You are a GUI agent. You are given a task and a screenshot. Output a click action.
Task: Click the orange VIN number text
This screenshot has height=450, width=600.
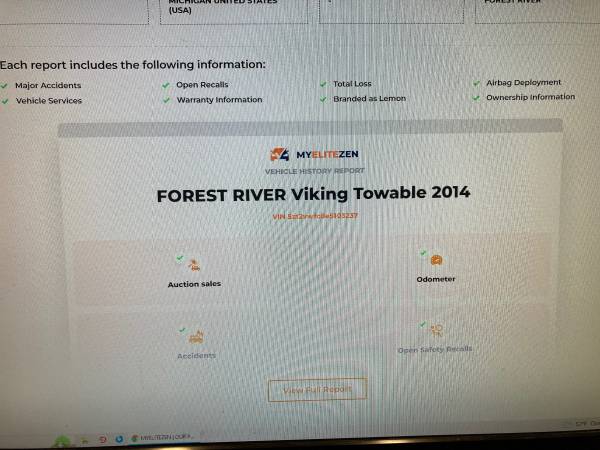pyautogui.click(x=315, y=216)
